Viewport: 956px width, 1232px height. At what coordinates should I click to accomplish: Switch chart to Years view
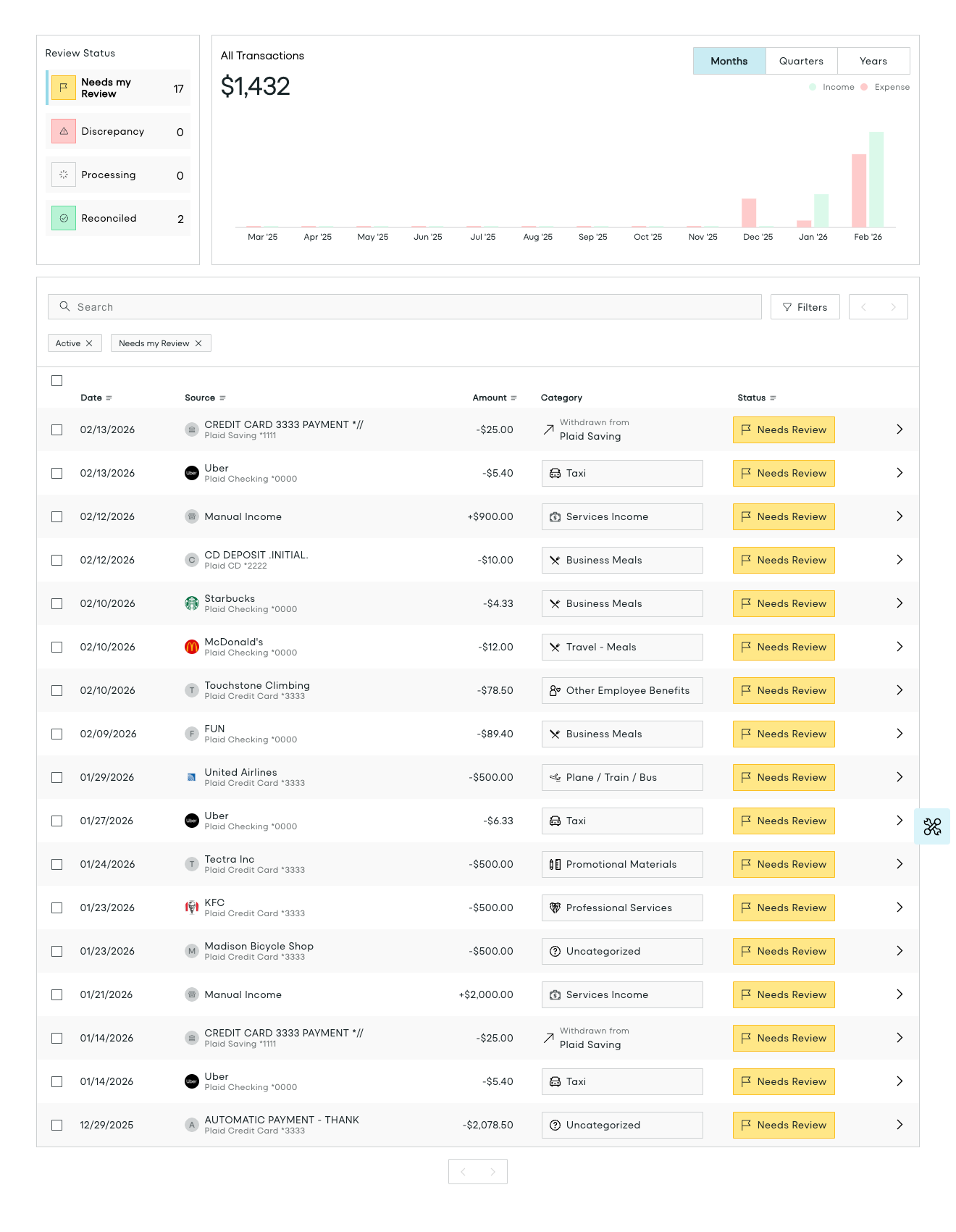pos(873,61)
